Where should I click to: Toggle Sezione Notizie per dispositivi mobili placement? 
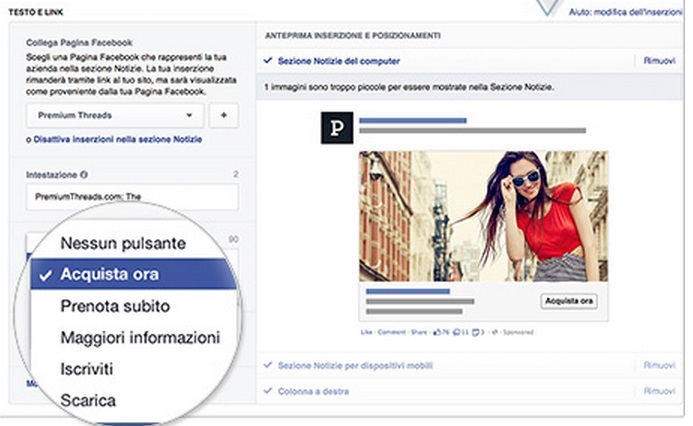pyautogui.click(x=267, y=365)
